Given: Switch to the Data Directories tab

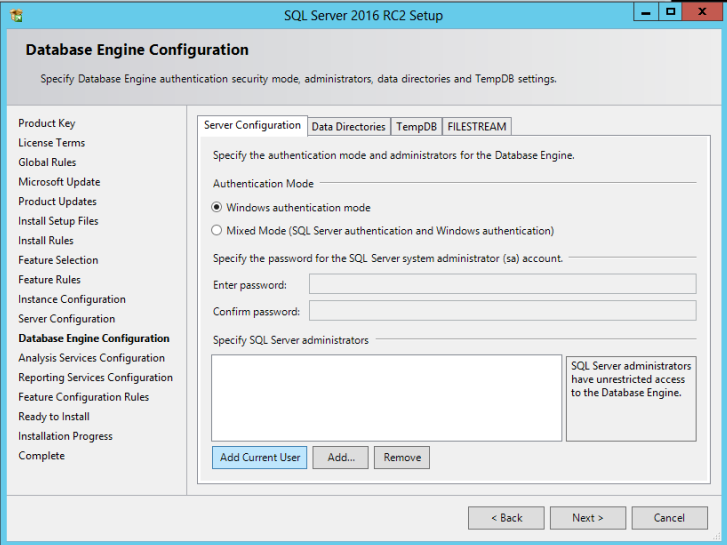Looking at the screenshot, I should point(348,127).
